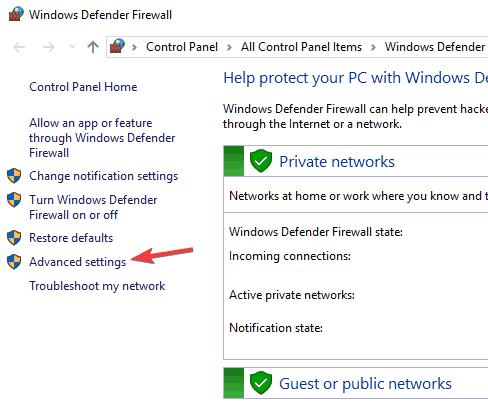Image resolution: width=488 pixels, height=416 pixels.
Task: Click the firewall icon in address bar
Action: pyautogui.click(x=118, y=46)
